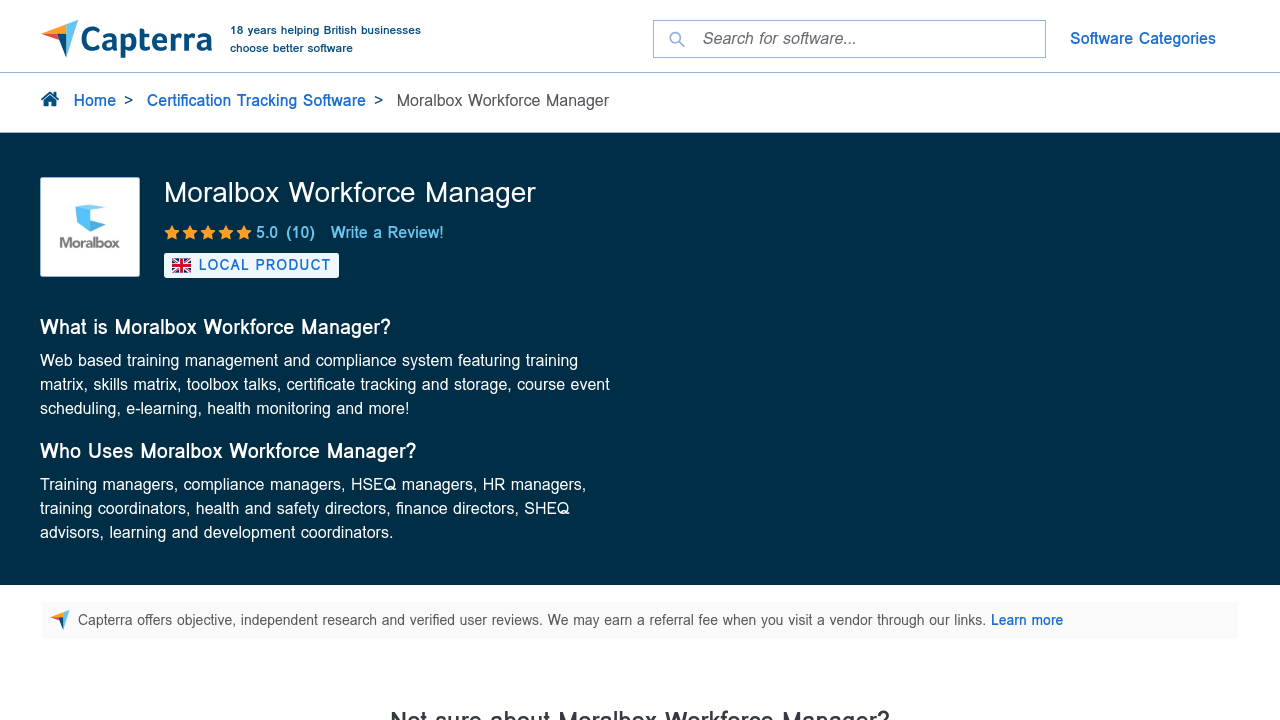Open Software Categories menu
1280x720 pixels.
pos(1143,39)
